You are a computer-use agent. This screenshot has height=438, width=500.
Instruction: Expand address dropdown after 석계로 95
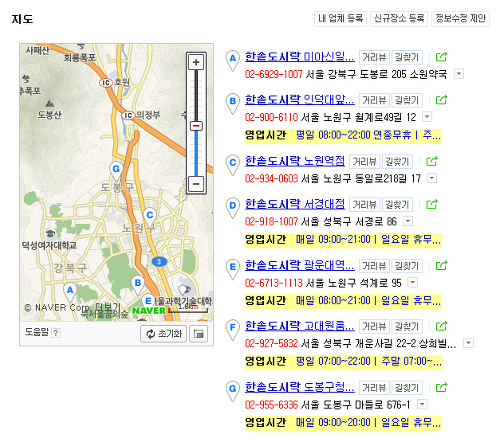click(x=413, y=283)
